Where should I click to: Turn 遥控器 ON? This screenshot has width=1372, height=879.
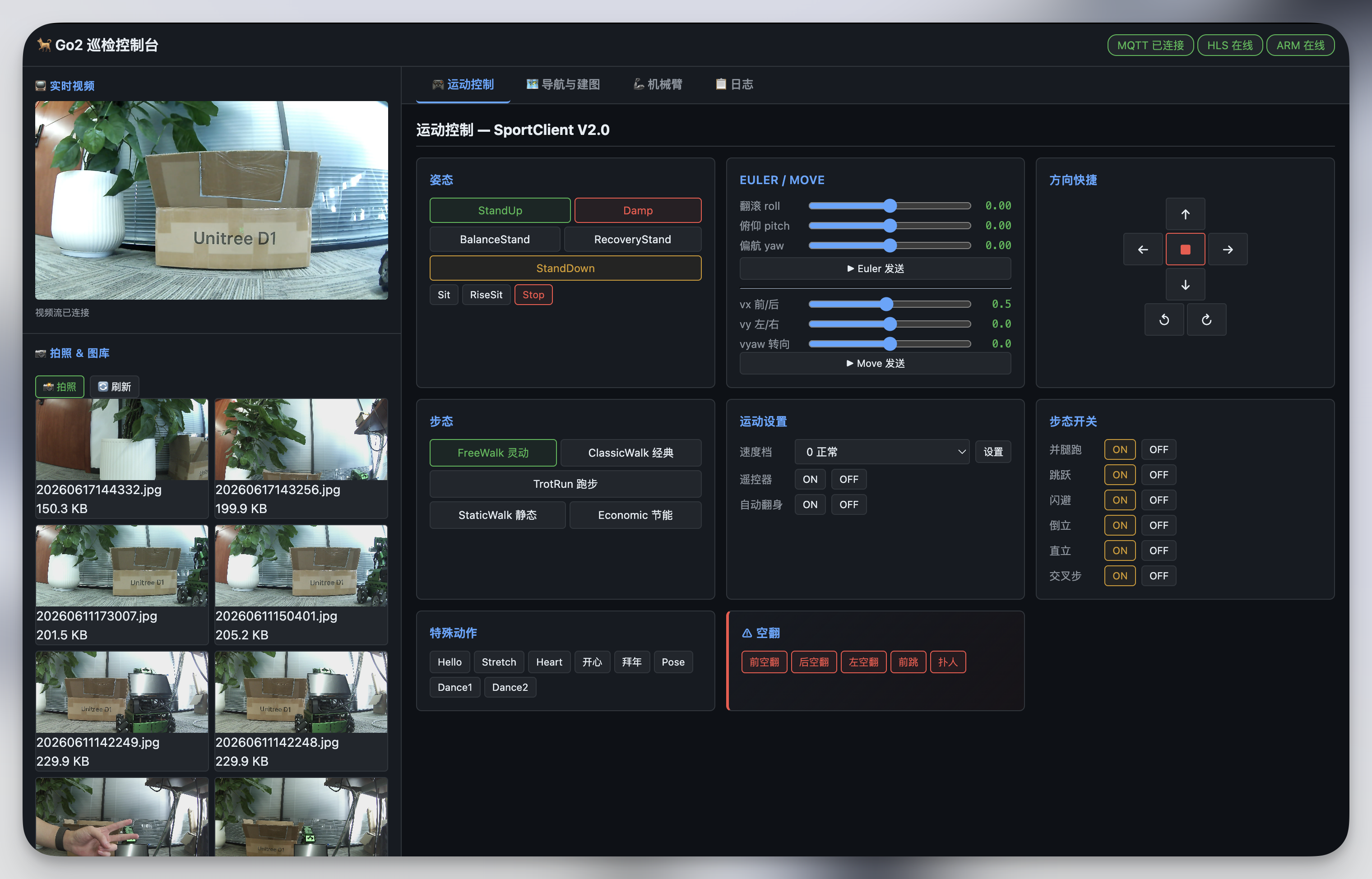pyautogui.click(x=810, y=480)
